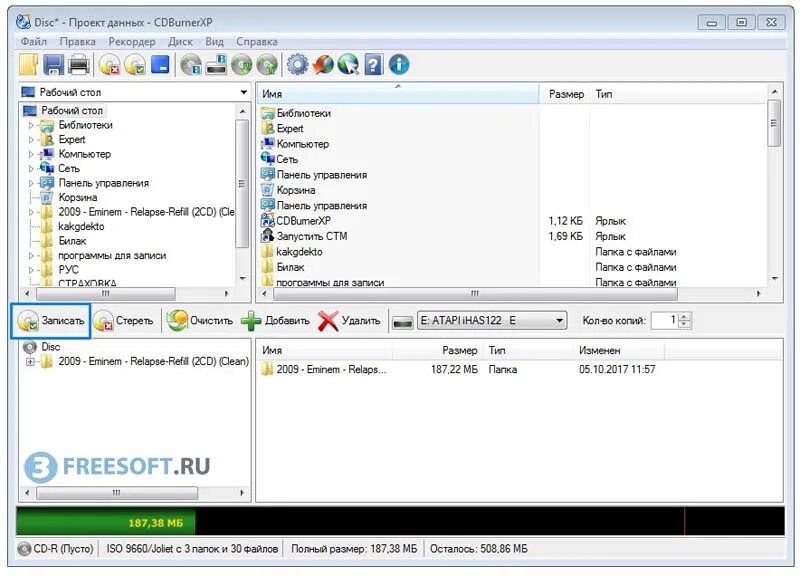Click the Стереть erase button
The height and width of the screenshot is (576, 800).
pyautogui.click(x=124, y=321)
